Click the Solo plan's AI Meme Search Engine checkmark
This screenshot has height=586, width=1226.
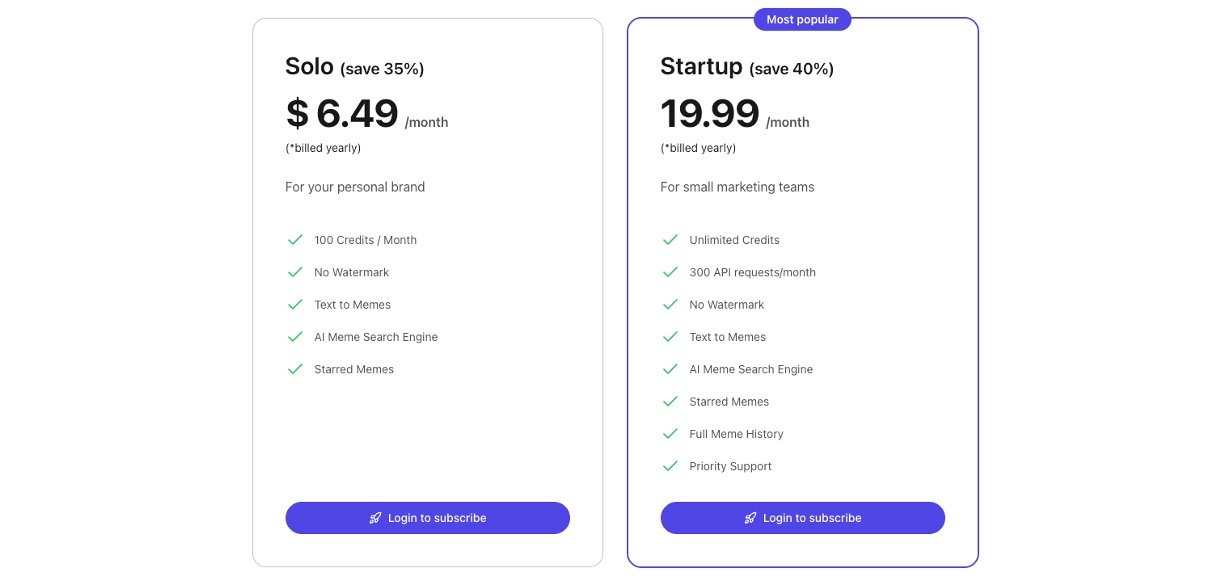(x=295, y=337)
